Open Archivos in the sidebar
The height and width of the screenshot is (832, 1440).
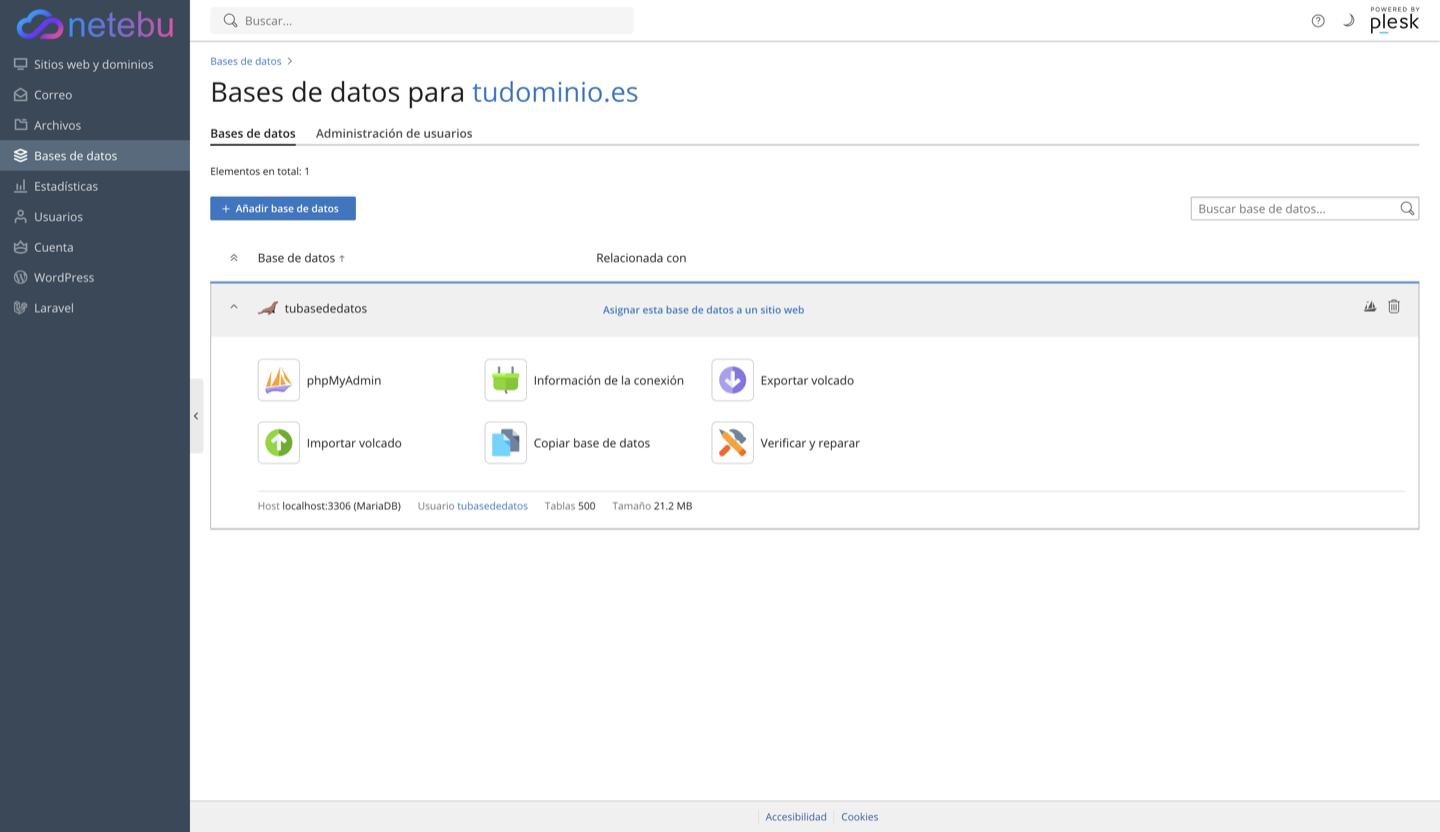pos(95,125)
